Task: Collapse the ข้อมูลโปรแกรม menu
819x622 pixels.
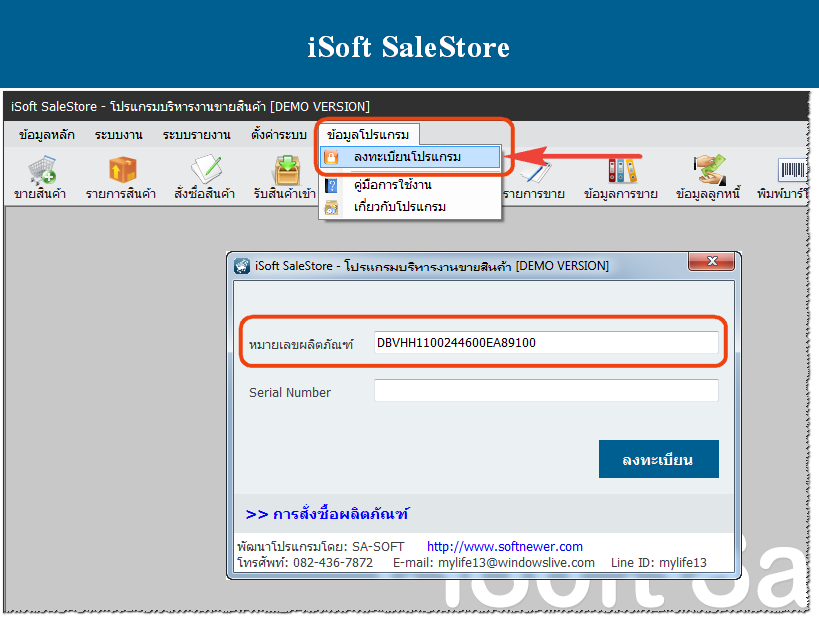Action: click(x=368, y=135)
